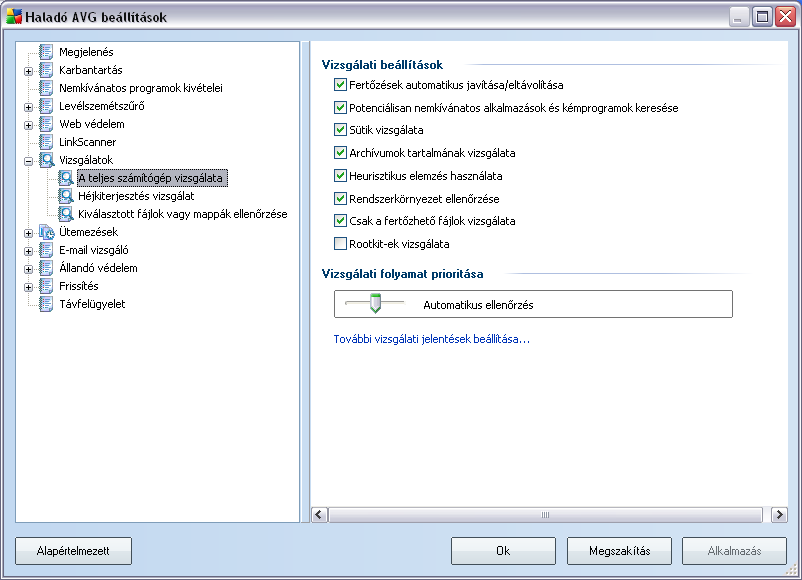The height and width of the screenshot is (580, 802).
Task: Click the Levélszemétszűrő tree icon
Action: pyautogui.click(x=46, y=106)
